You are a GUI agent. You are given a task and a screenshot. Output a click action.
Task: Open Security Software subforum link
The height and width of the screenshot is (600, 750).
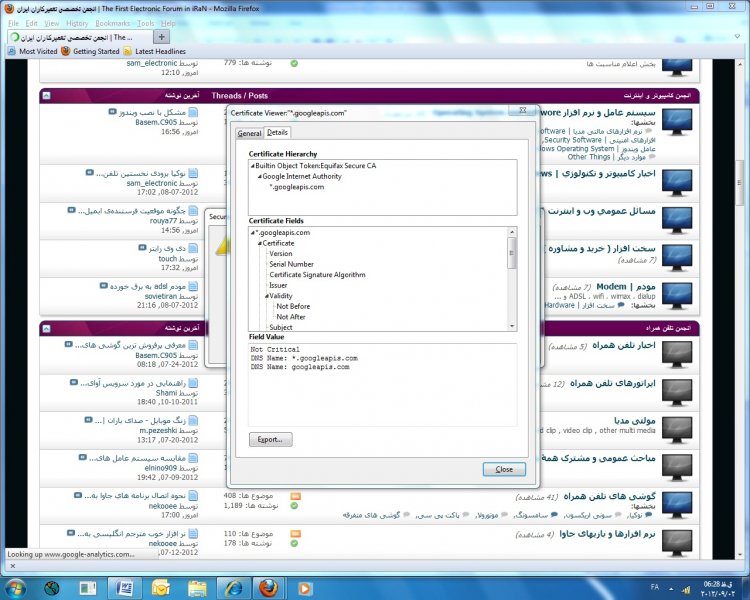[573, 140]
